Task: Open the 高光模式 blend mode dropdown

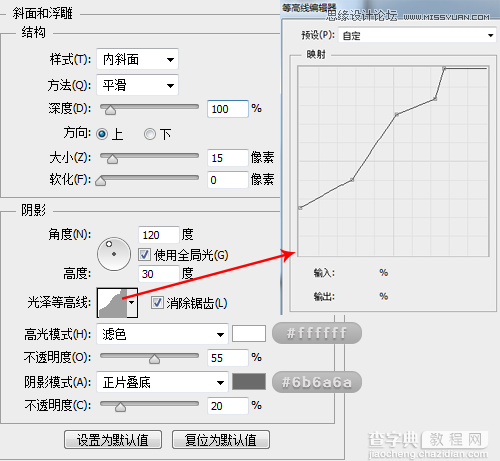Action: point(162,334)
